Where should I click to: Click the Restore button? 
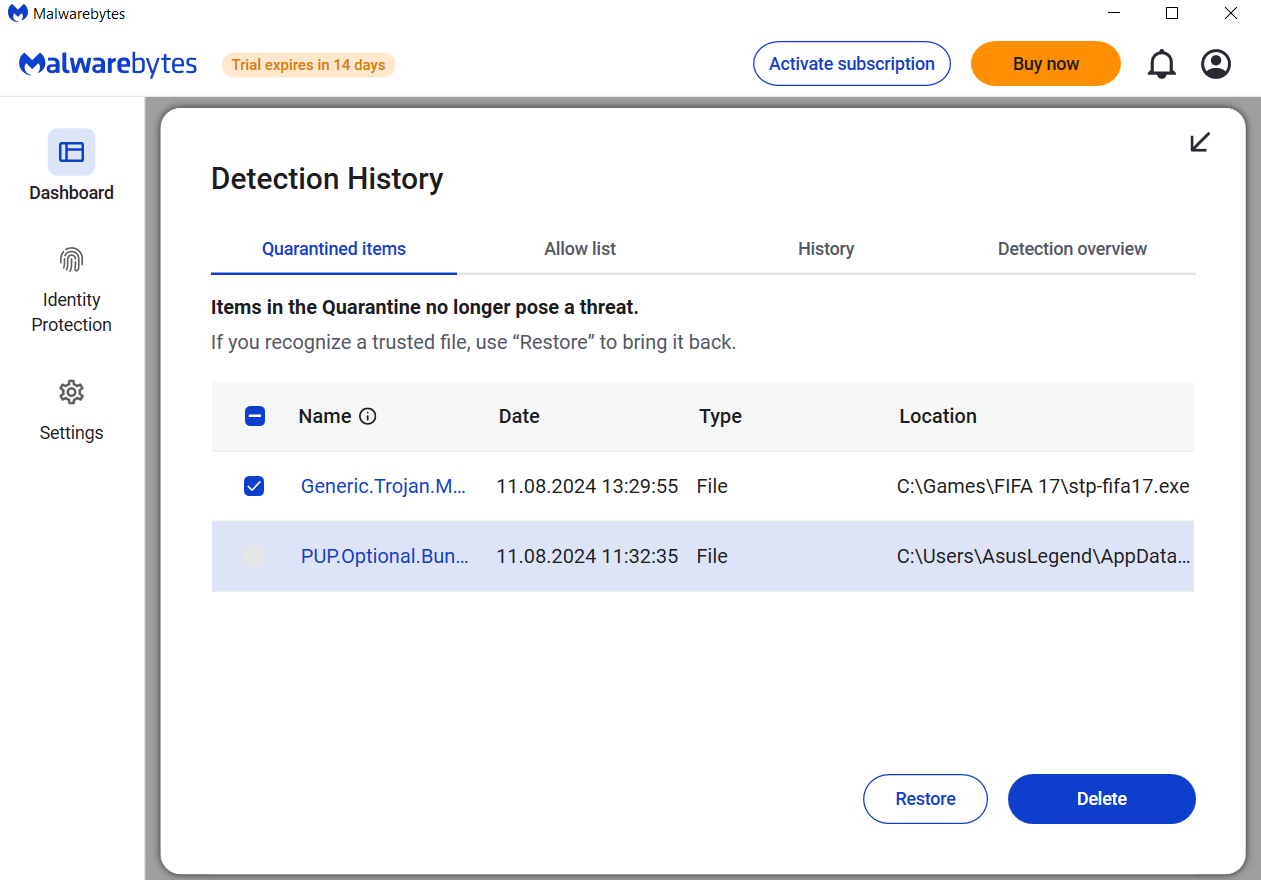925,799
